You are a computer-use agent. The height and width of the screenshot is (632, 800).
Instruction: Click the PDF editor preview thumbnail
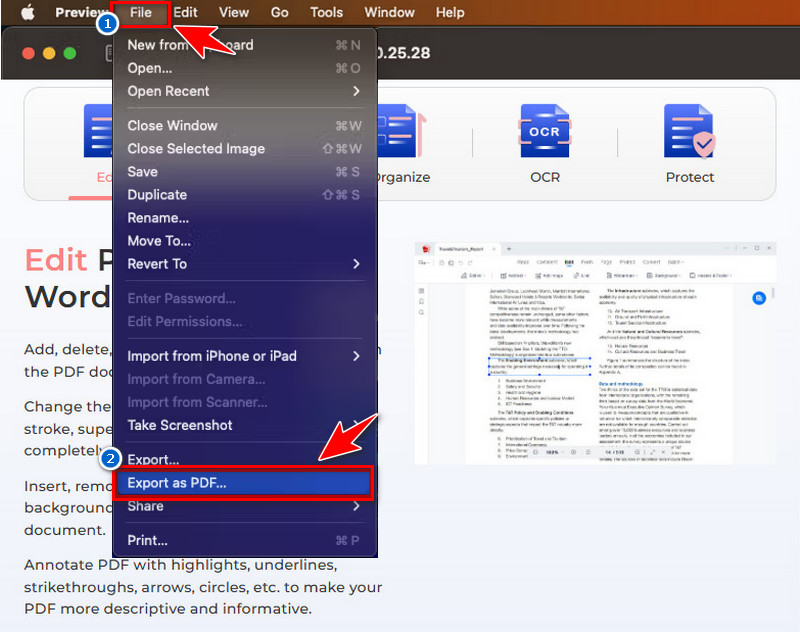[x=595, y=353]
